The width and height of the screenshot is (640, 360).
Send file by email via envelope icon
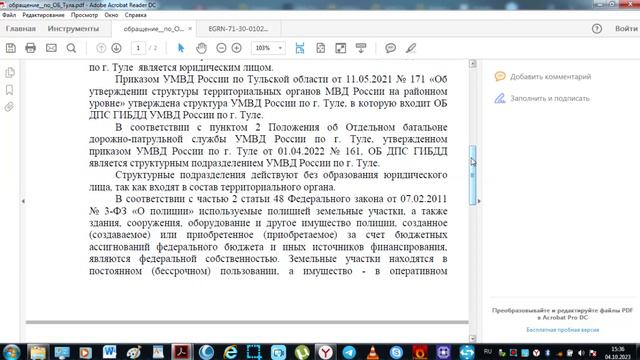click(51, 48)
